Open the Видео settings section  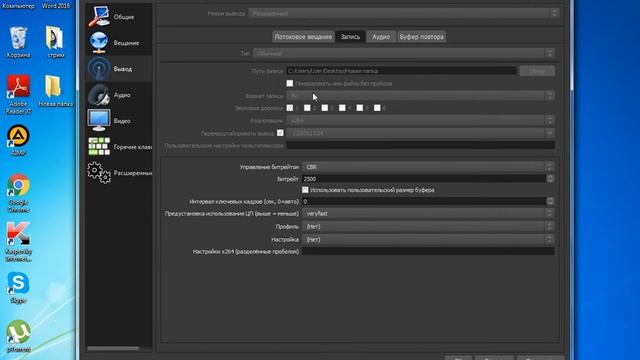[119, 121]
